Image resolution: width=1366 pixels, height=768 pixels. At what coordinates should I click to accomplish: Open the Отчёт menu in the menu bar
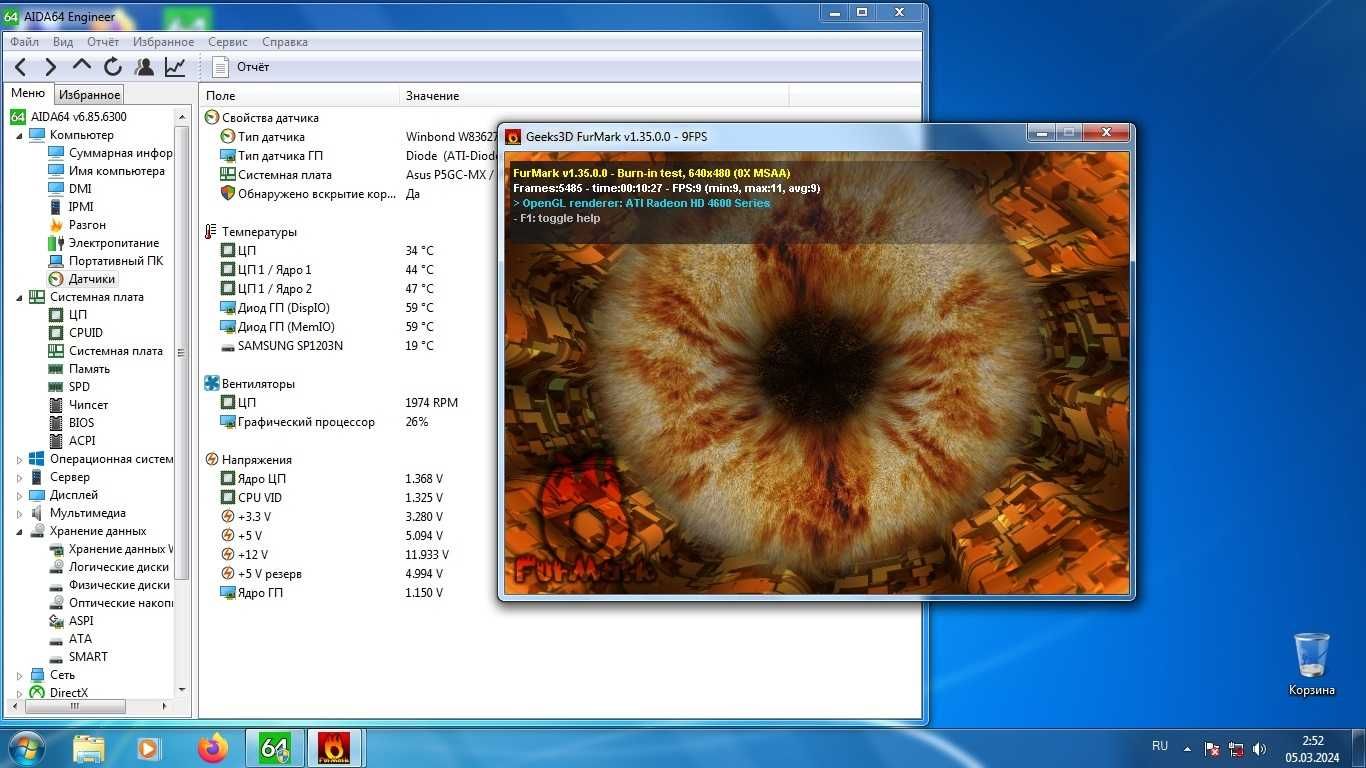(103, 42)
